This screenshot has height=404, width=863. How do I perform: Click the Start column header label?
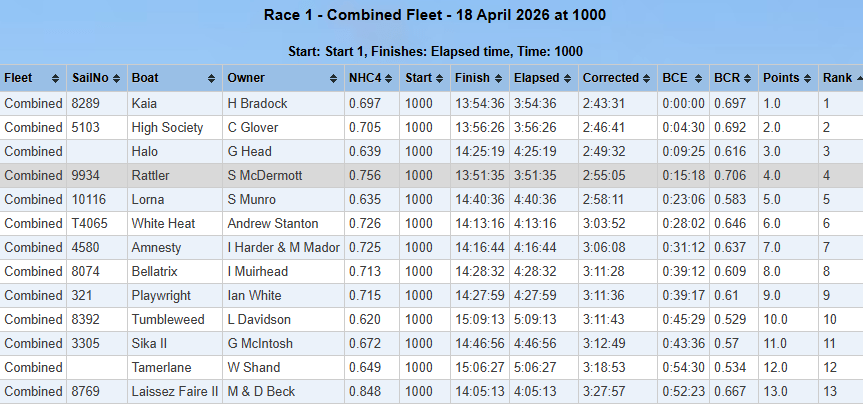pyautogui.click(x=418, y=78)
